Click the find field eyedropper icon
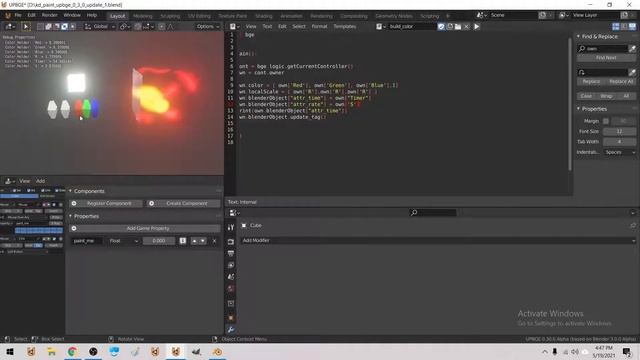The image size is (640, 360). pyautogui.click(x=632, y=49)
